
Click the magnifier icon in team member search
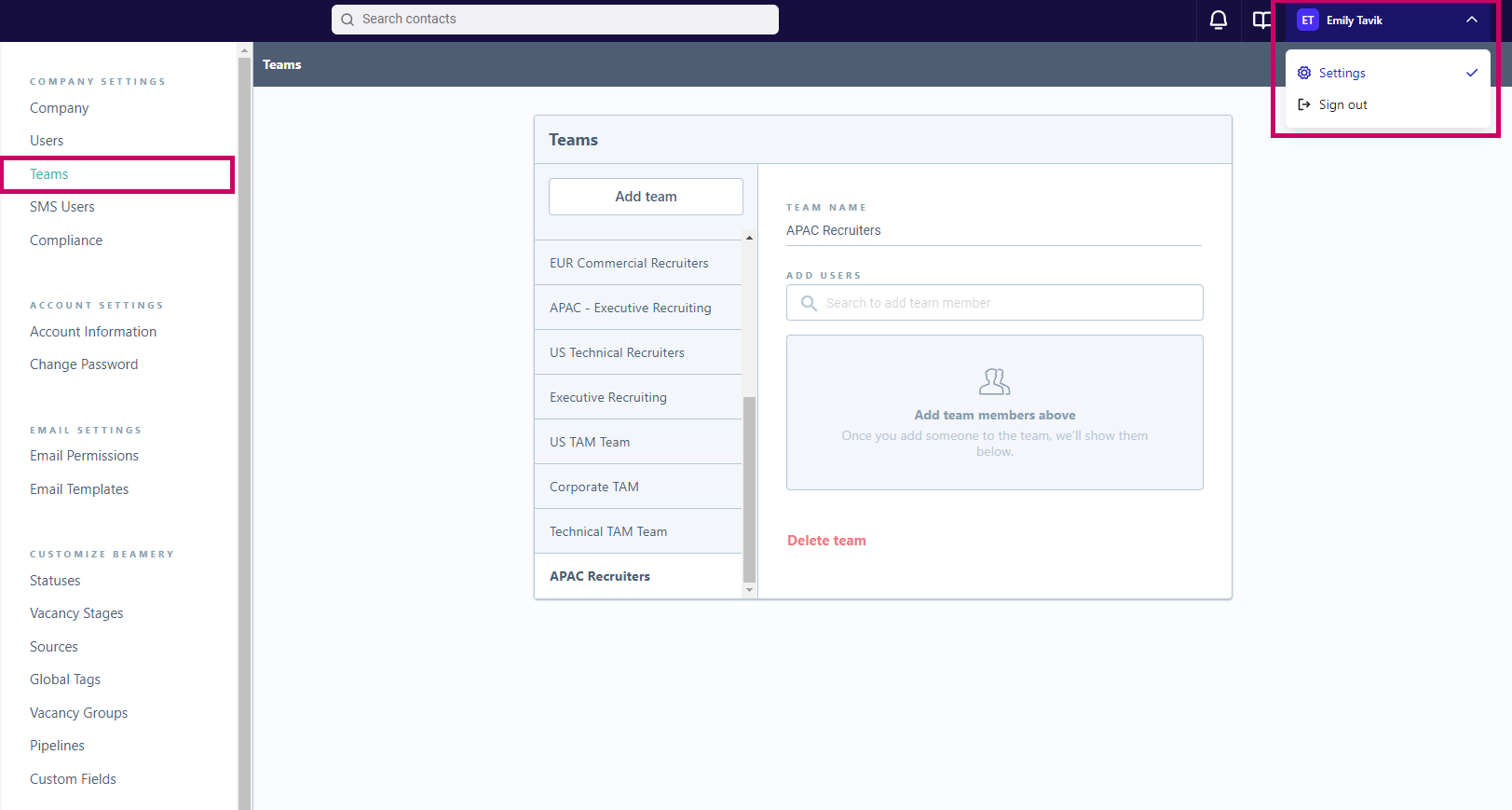click(x=809, y=303)
